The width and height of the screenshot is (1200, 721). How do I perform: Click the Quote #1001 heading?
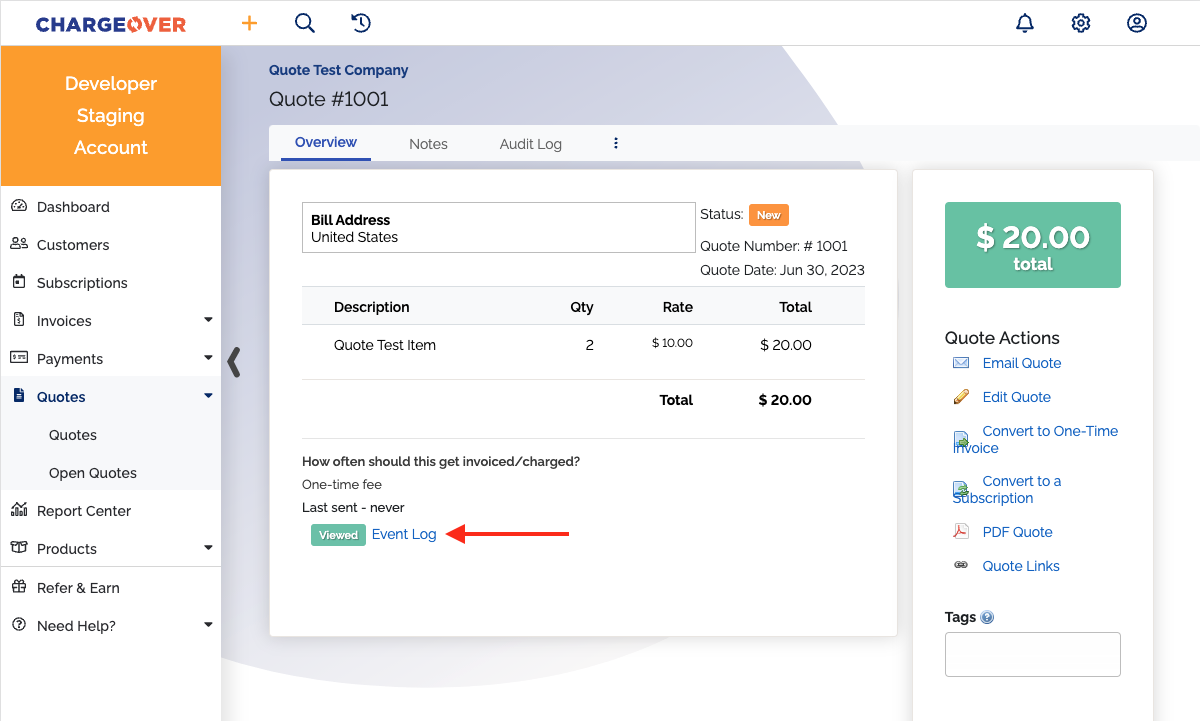pyautogui.click(x=329, y=99)
